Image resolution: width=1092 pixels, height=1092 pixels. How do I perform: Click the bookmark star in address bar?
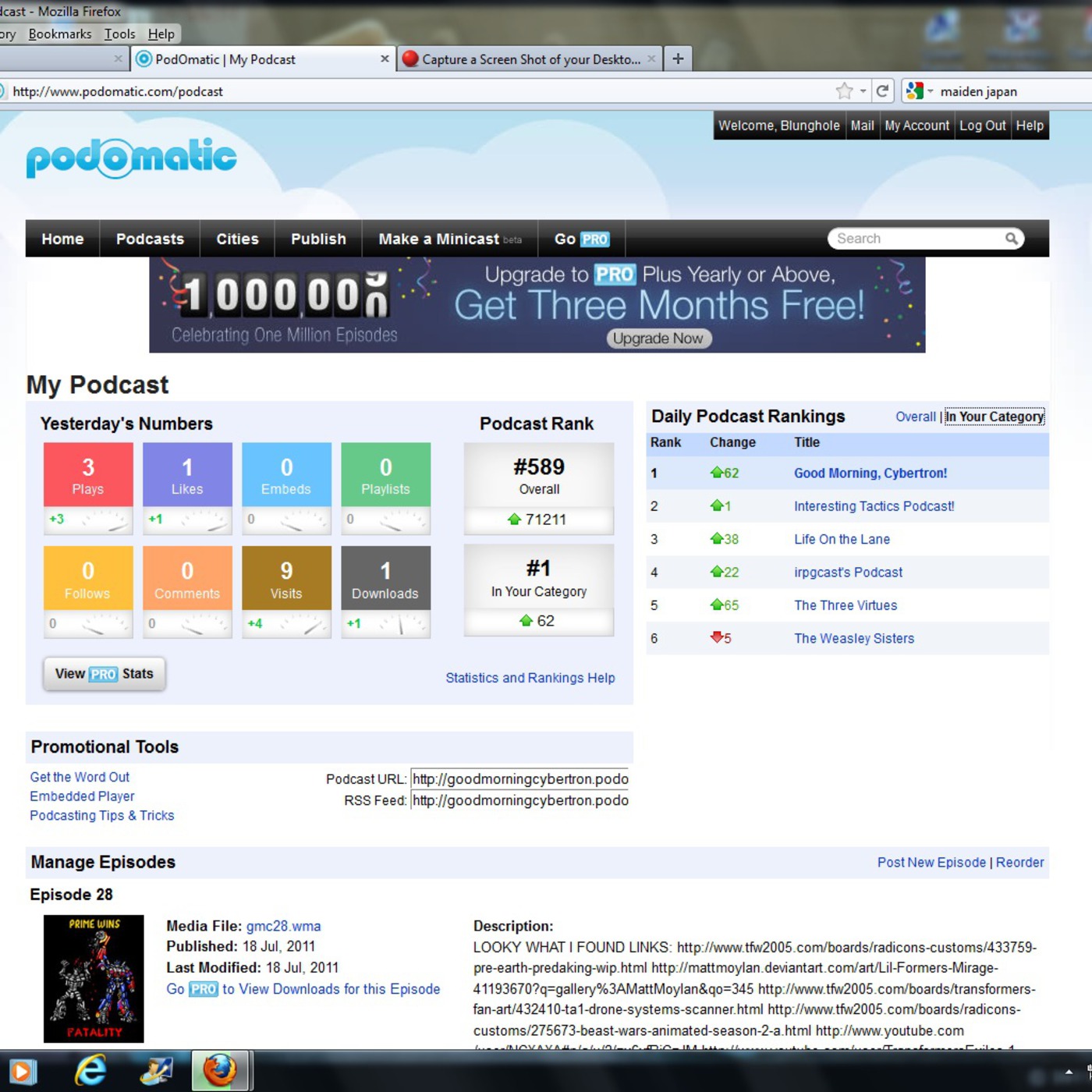(x=844, y=91)
